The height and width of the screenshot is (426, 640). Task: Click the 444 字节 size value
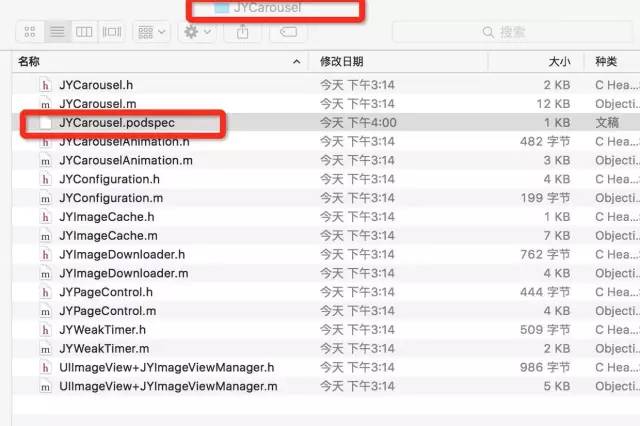(545, 292)
